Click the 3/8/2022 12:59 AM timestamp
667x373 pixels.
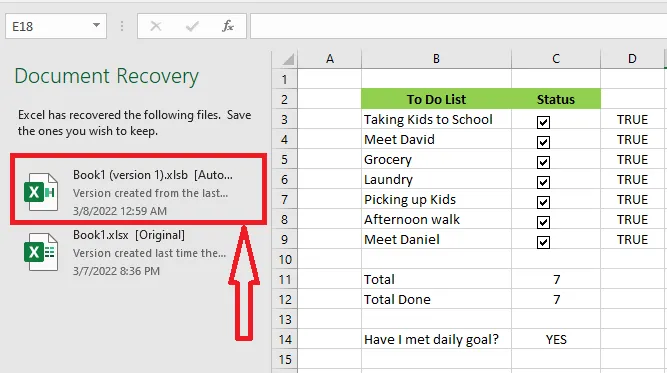tap(120, 211)
